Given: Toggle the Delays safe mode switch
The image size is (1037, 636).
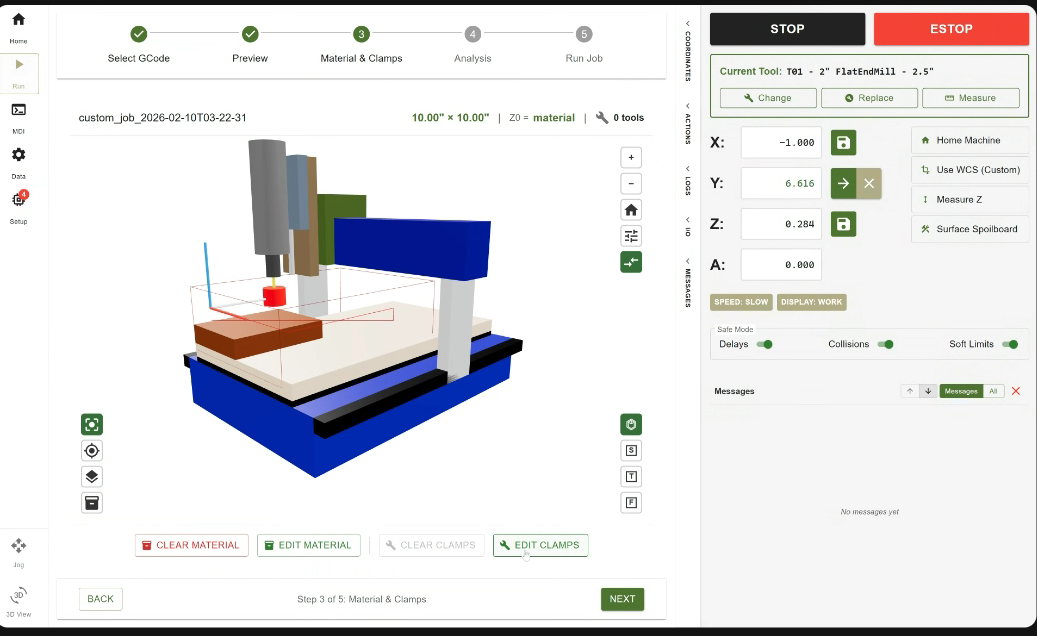Looking at the screenshot, I should pos(765,344).
